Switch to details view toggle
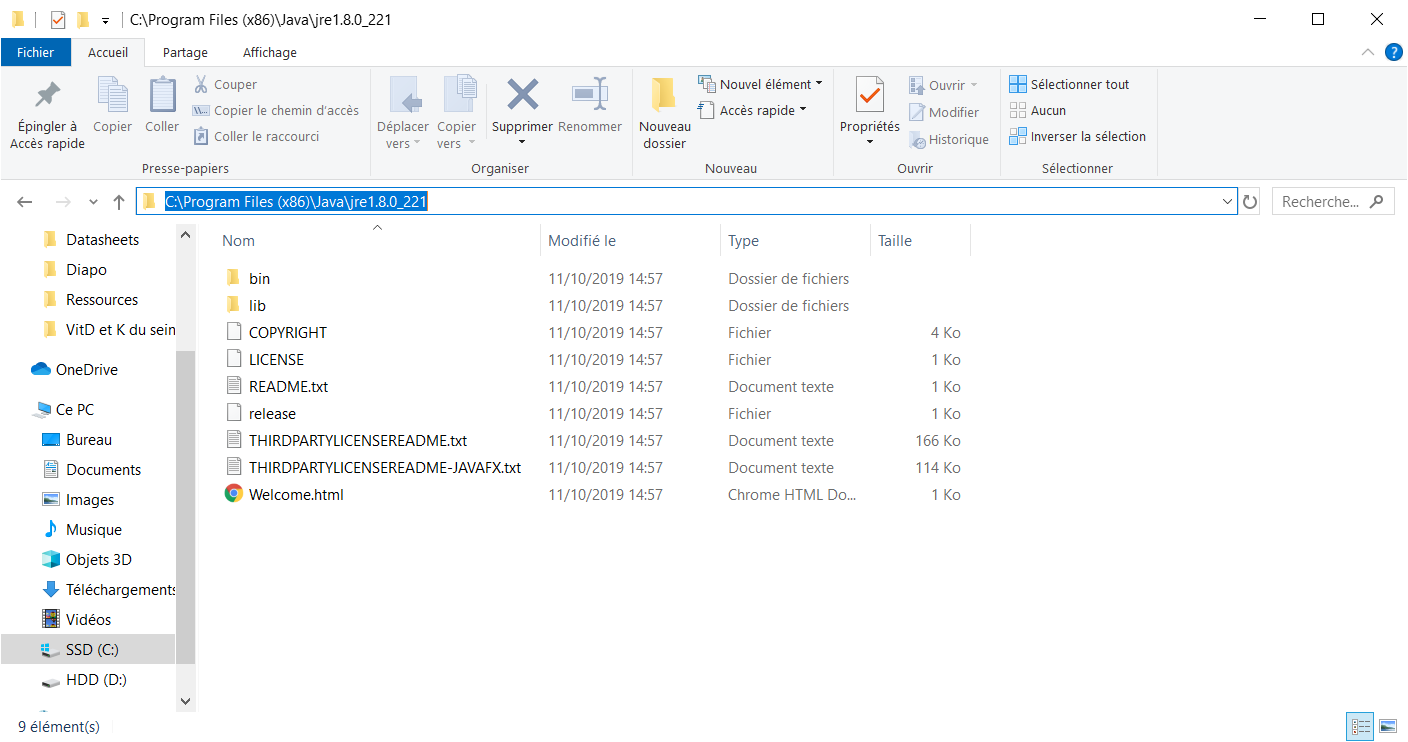This screenshot has width=1408, height=742. pyautogui.click(x=1360, y=726)
